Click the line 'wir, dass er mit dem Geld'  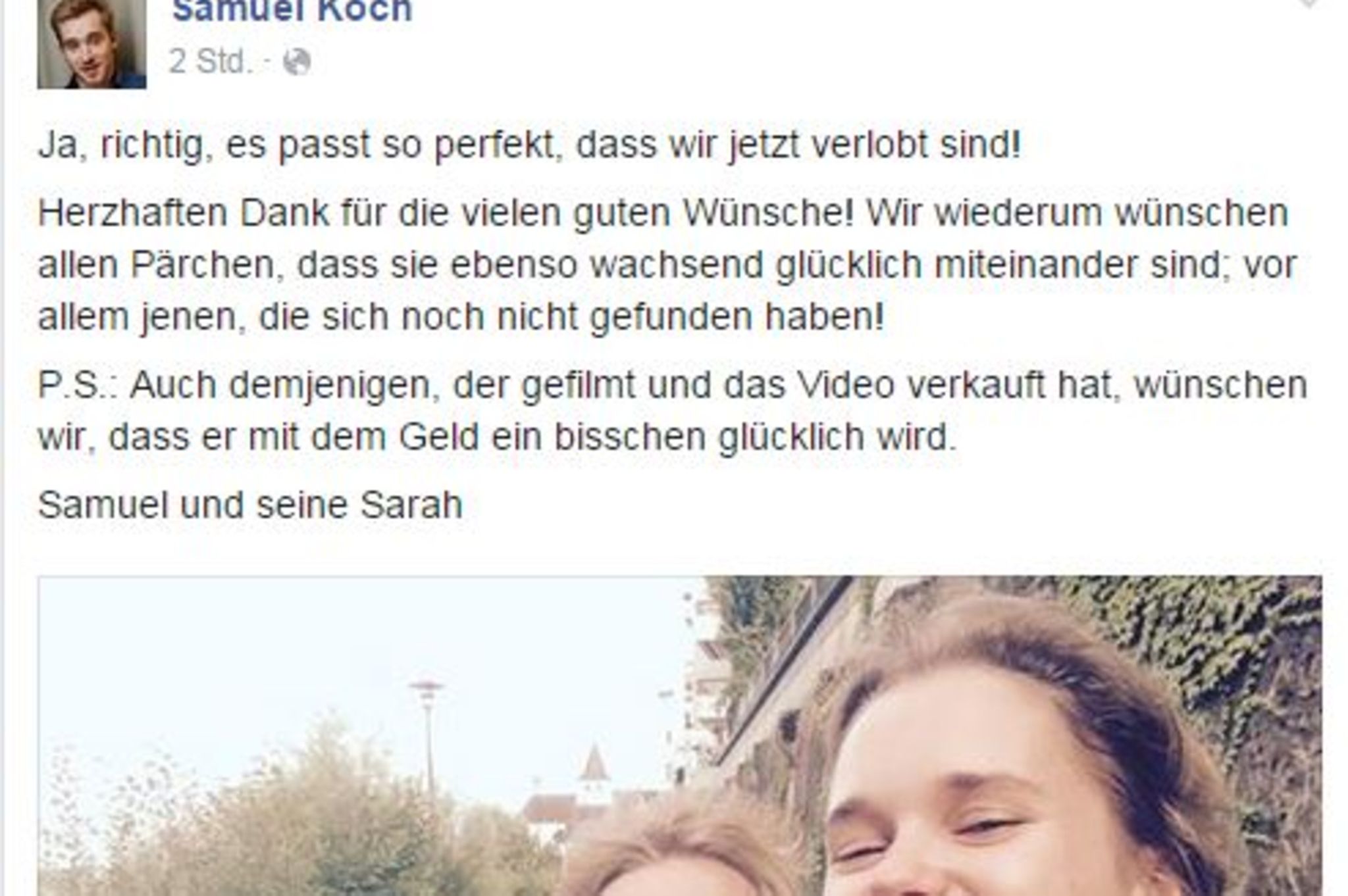[x=497, y=438]
